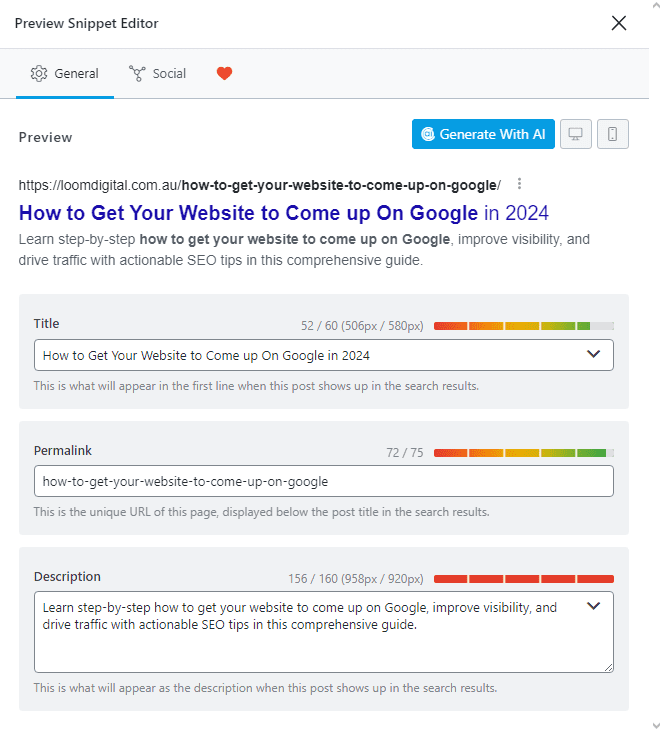Close the Preview Snippet Editor
Image resolution: width=663 pixels, height=732 pixels.
(x=618, y=23)
